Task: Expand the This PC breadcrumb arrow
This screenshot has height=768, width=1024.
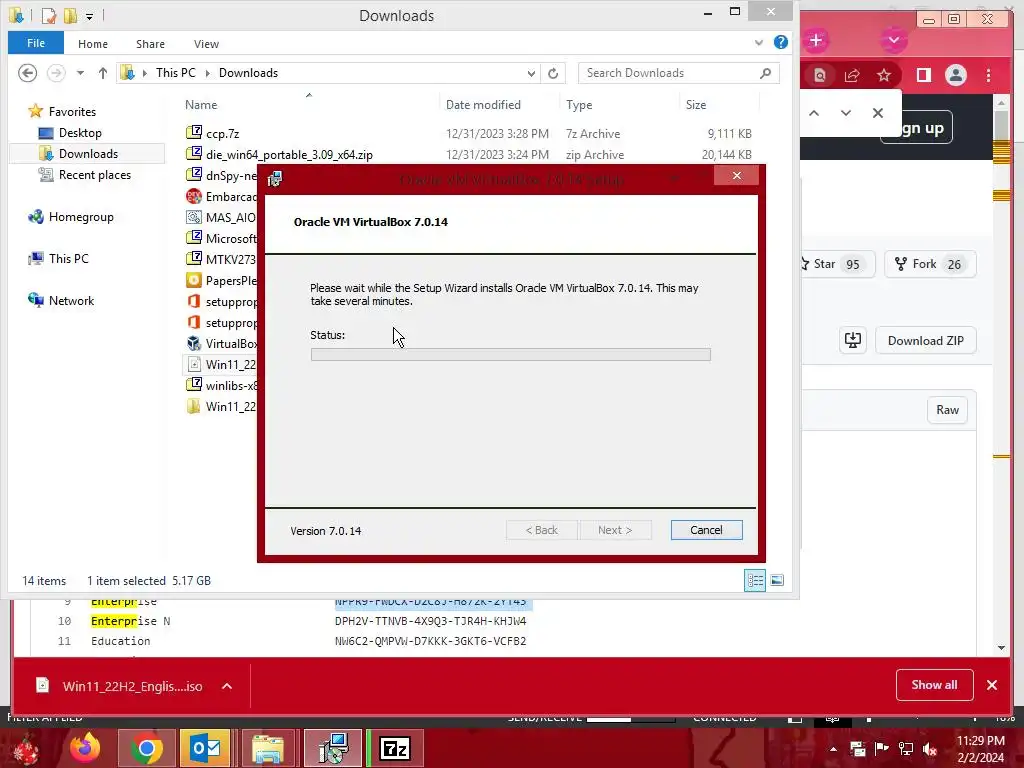Action: (x=208, y=73)
